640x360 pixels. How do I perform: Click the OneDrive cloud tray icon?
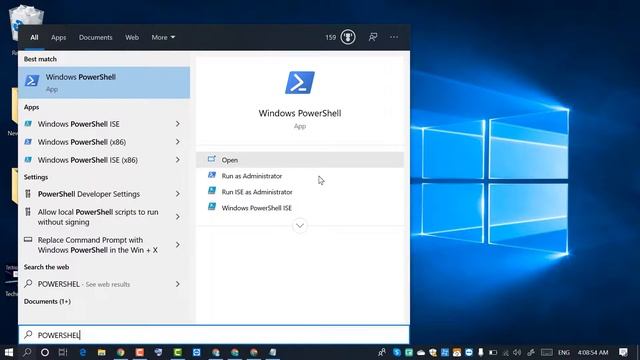click(x=421, y=352)
